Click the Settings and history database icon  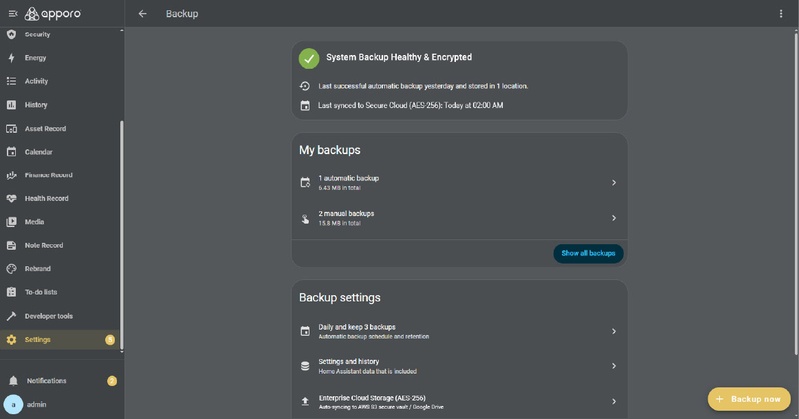(x=305, y=366)
